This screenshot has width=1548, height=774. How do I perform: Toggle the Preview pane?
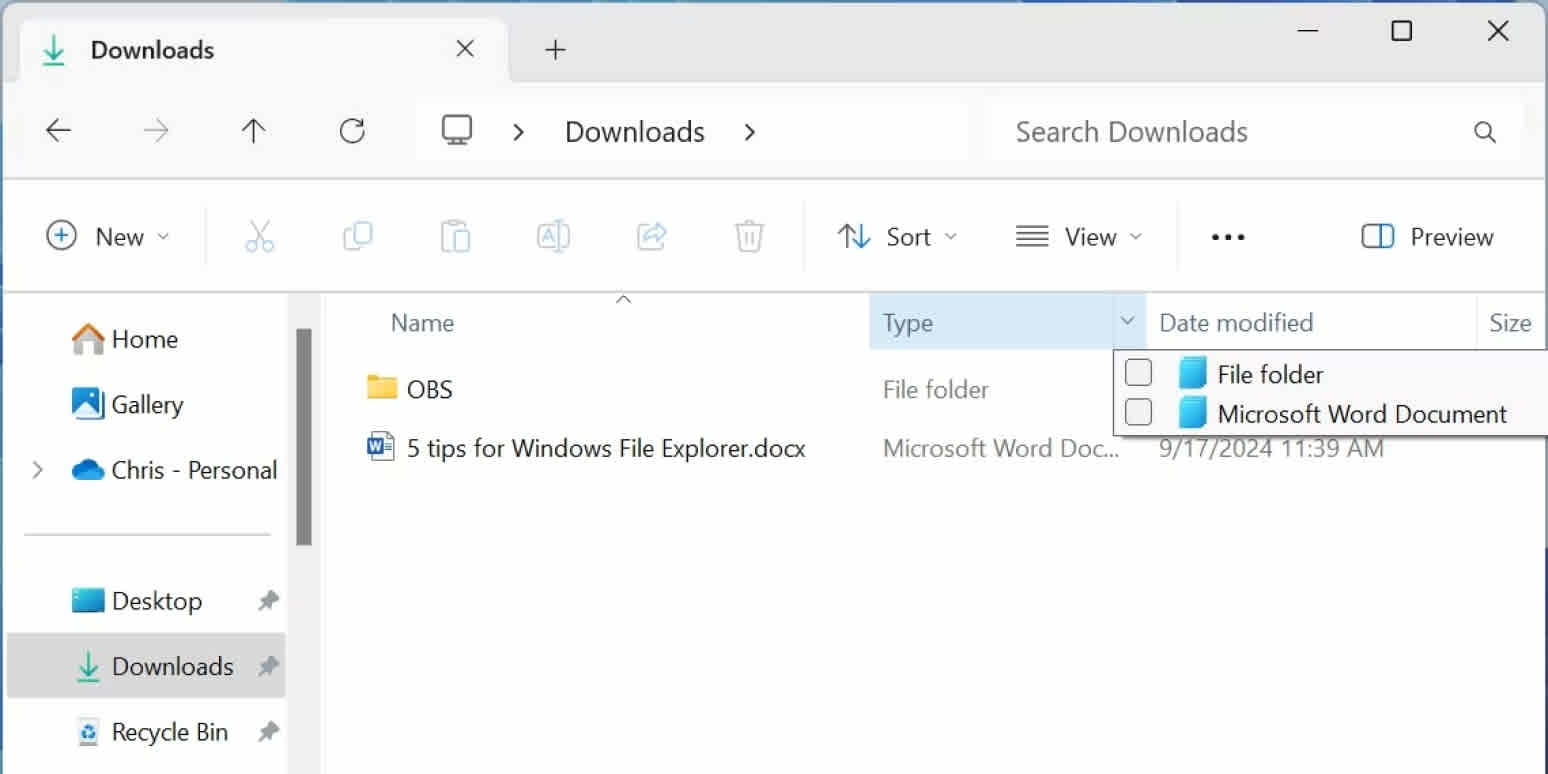1426,236
